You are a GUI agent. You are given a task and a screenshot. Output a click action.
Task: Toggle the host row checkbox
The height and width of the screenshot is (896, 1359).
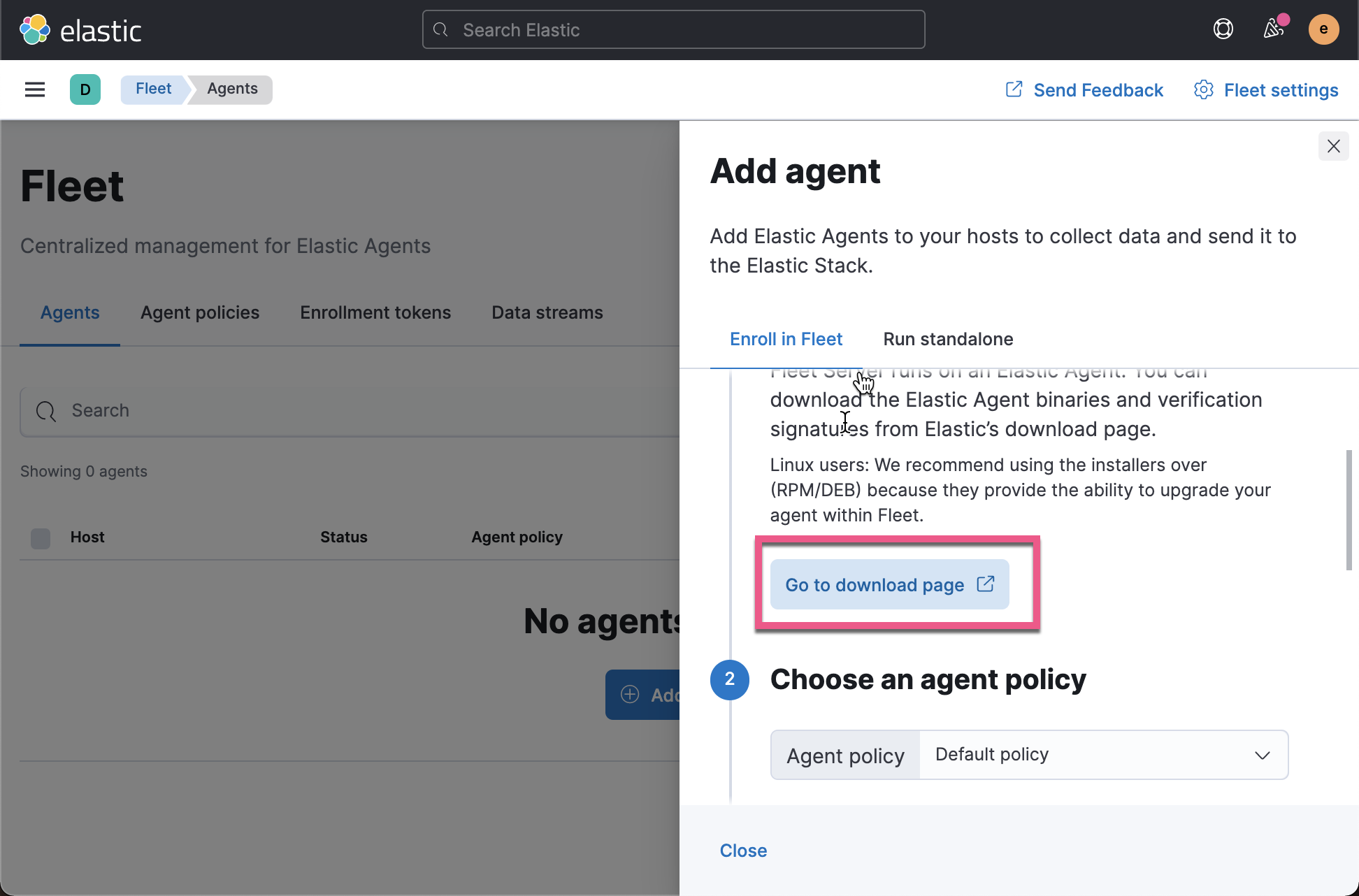[40, 537]
